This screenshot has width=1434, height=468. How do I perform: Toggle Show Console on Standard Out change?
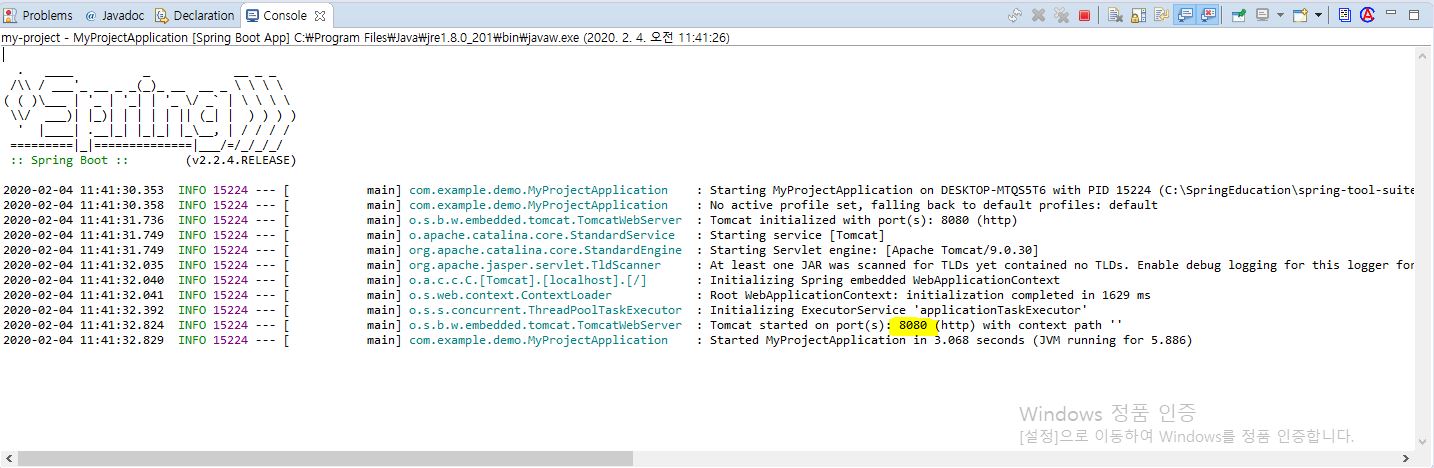click(1185, 15)
